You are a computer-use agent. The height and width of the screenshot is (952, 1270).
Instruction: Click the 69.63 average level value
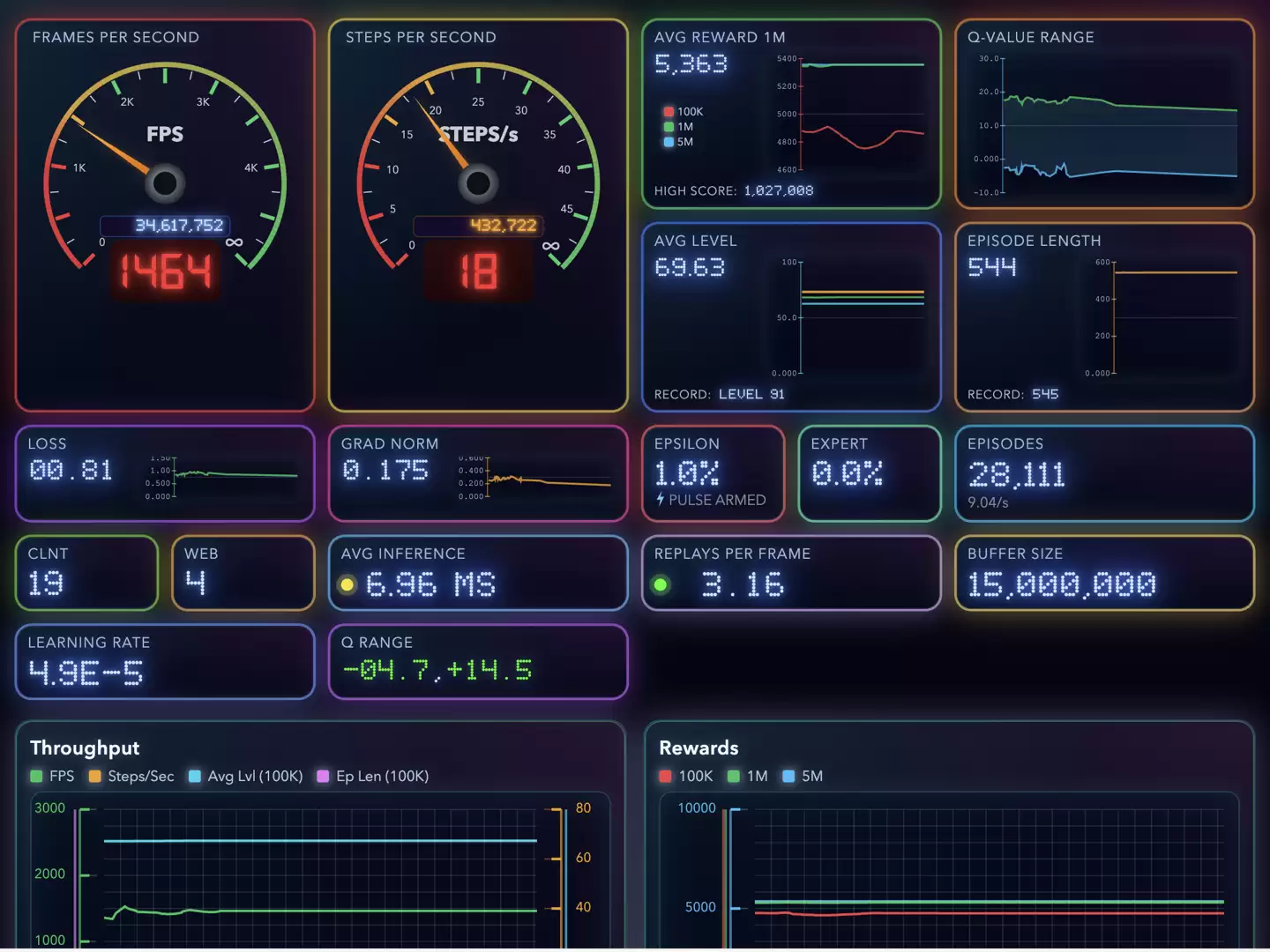point(690,267)
